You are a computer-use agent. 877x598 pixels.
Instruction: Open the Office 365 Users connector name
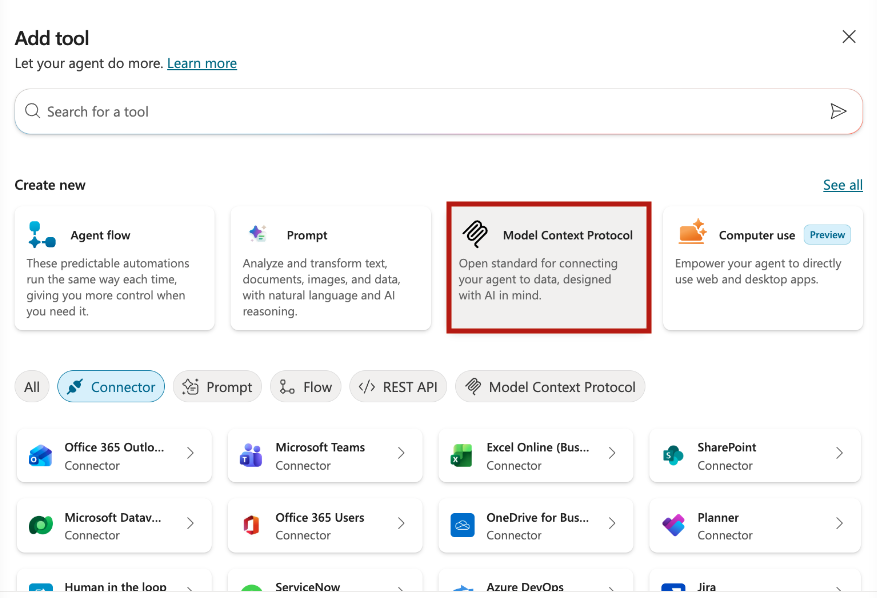pos(319,517)
